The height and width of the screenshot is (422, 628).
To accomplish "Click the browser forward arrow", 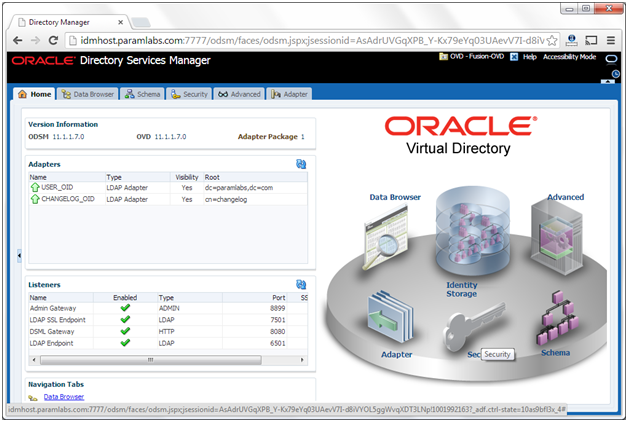I will (x=35, y=40).
